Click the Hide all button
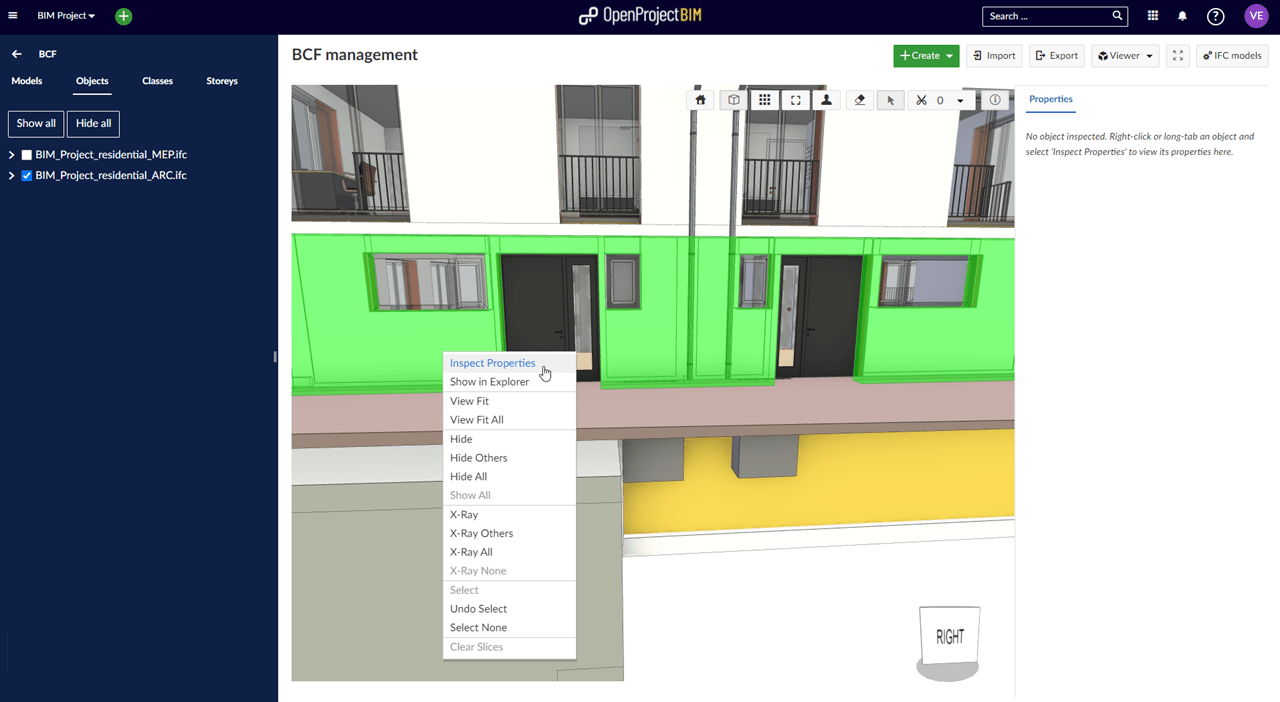 [x=92, y=123]
